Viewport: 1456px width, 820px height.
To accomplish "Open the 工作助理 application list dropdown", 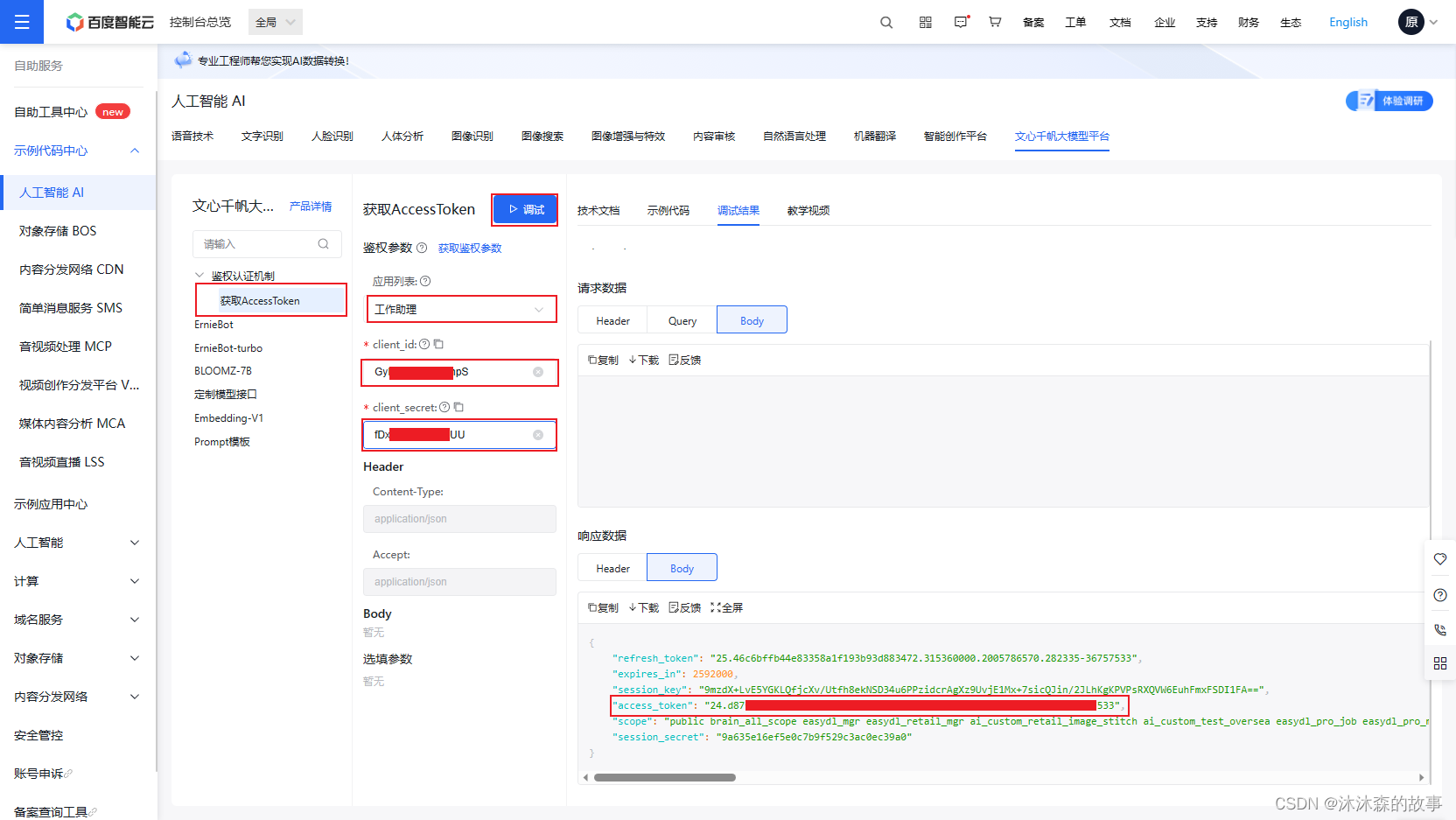I will point(460,309).
